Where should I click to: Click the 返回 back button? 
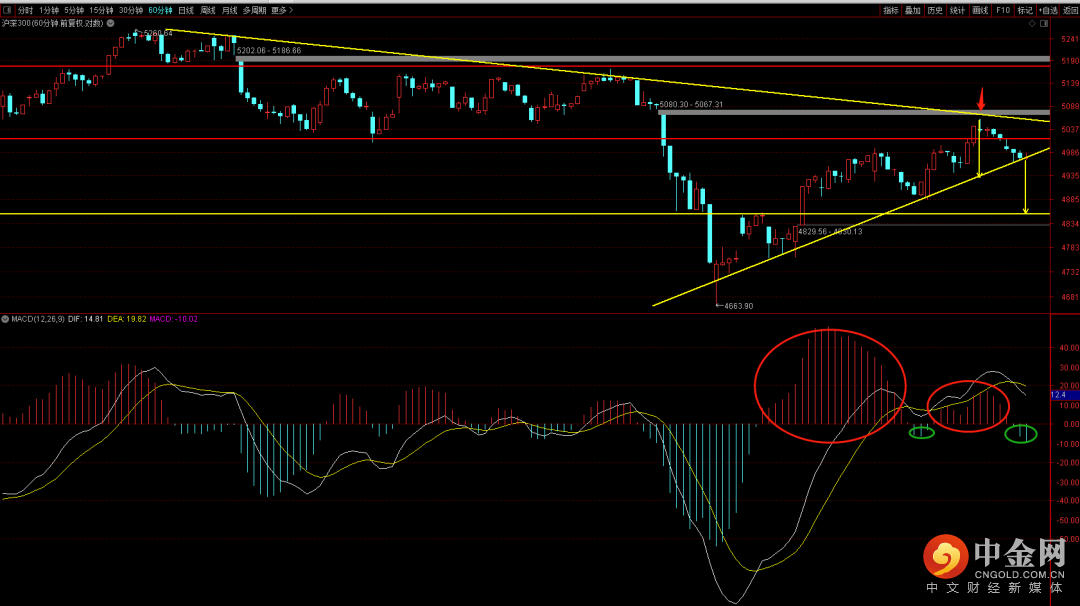tap(1070, 10)
